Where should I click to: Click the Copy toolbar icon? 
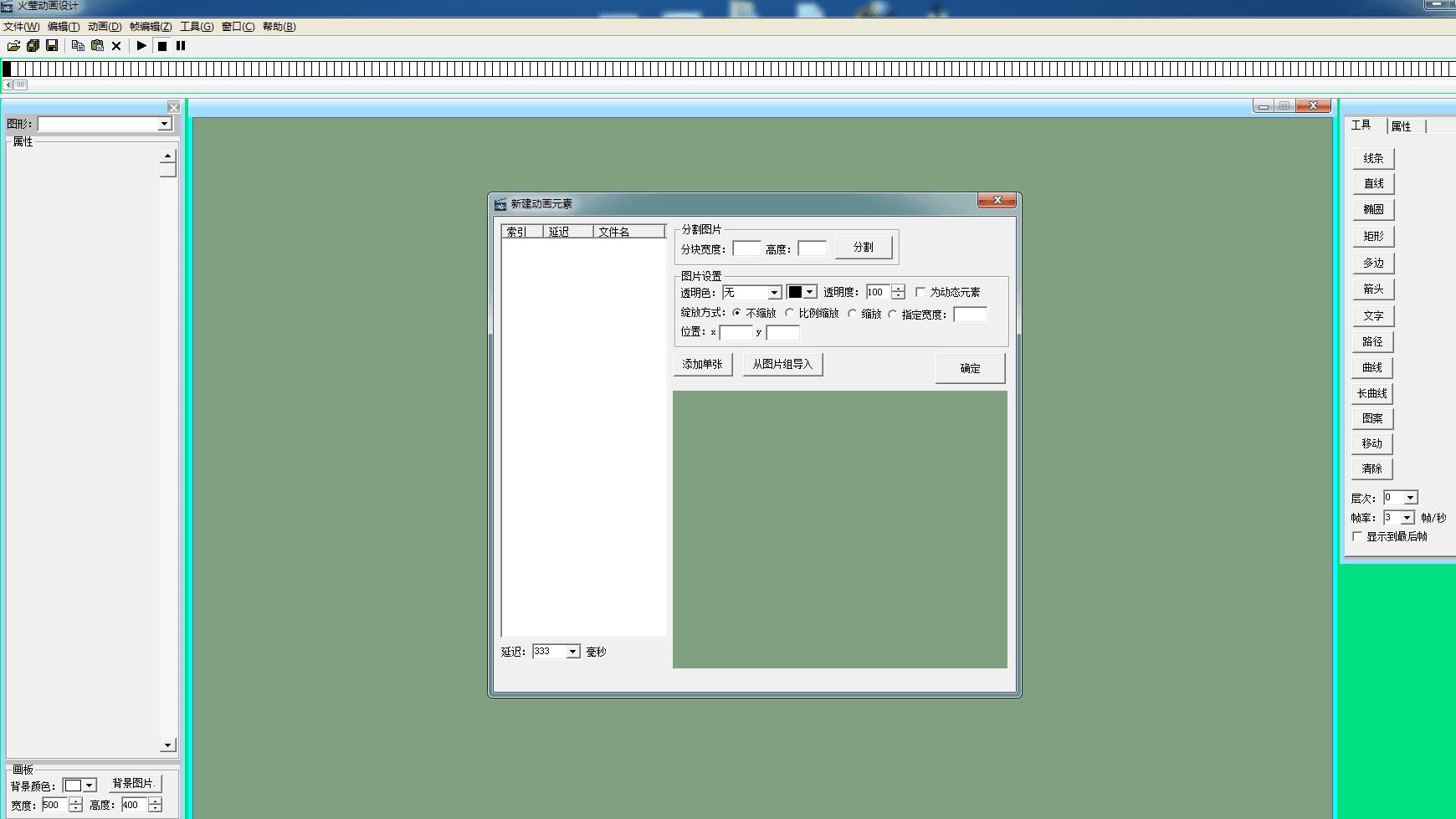pyautogui.click(x=78, y=46)
